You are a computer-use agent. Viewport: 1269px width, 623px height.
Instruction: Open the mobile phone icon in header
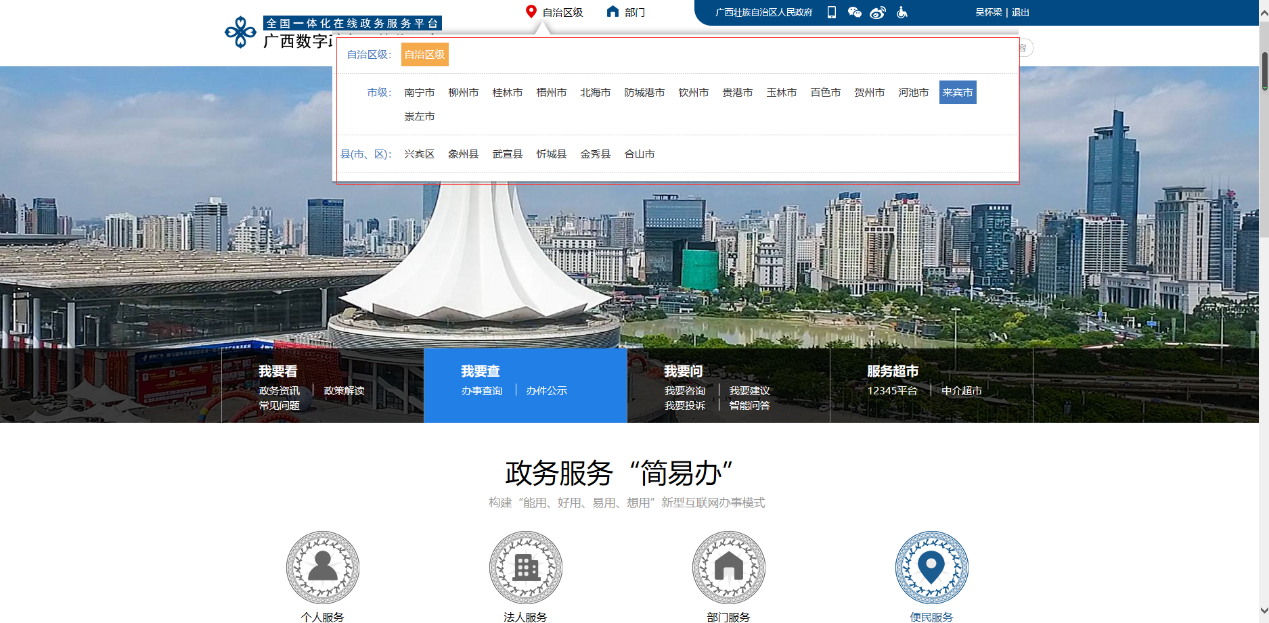pos(831,13)
